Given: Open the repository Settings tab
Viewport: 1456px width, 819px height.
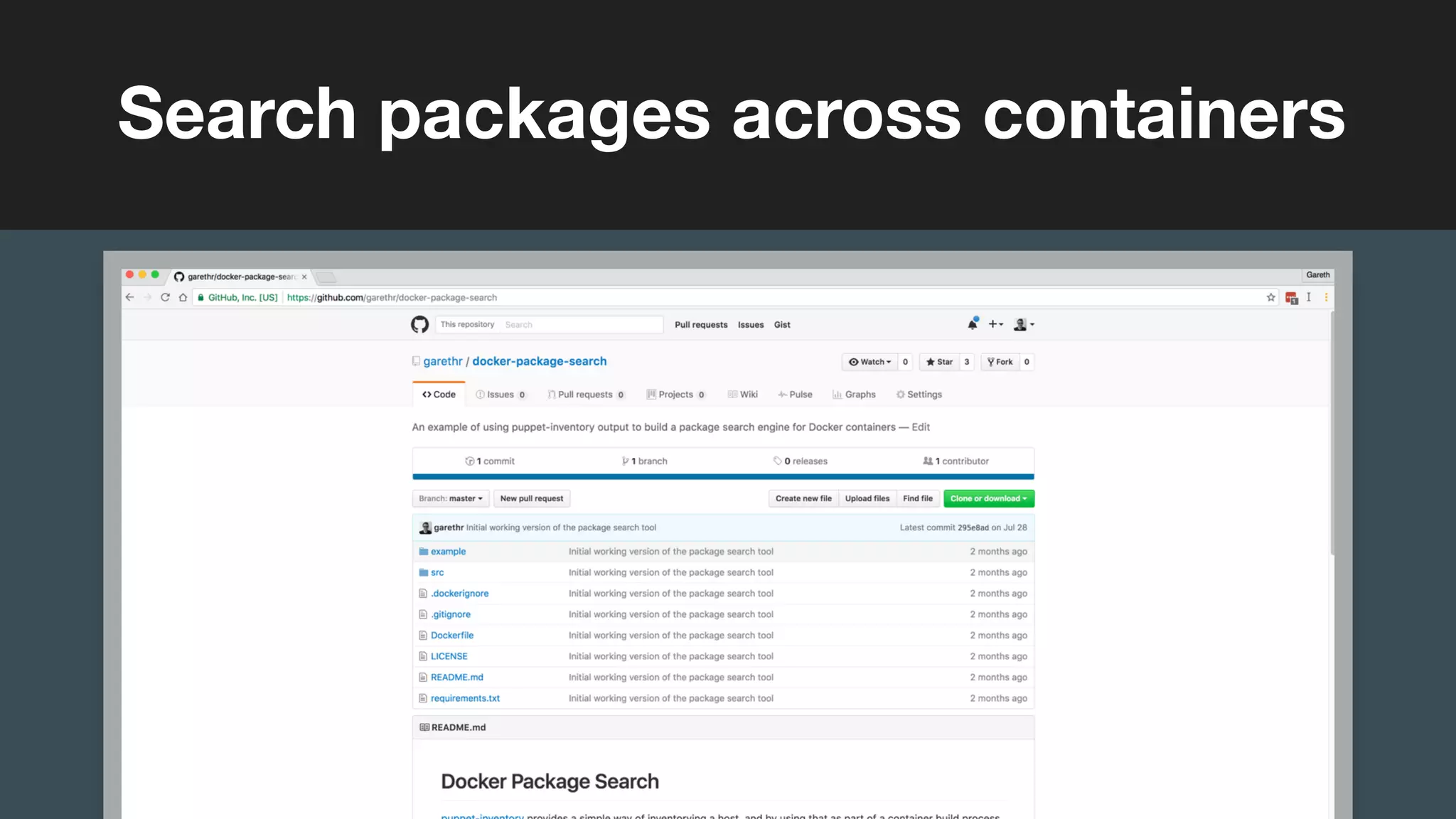Looking at the screenshot, I should pyautogui.click(x=919, y=395).
